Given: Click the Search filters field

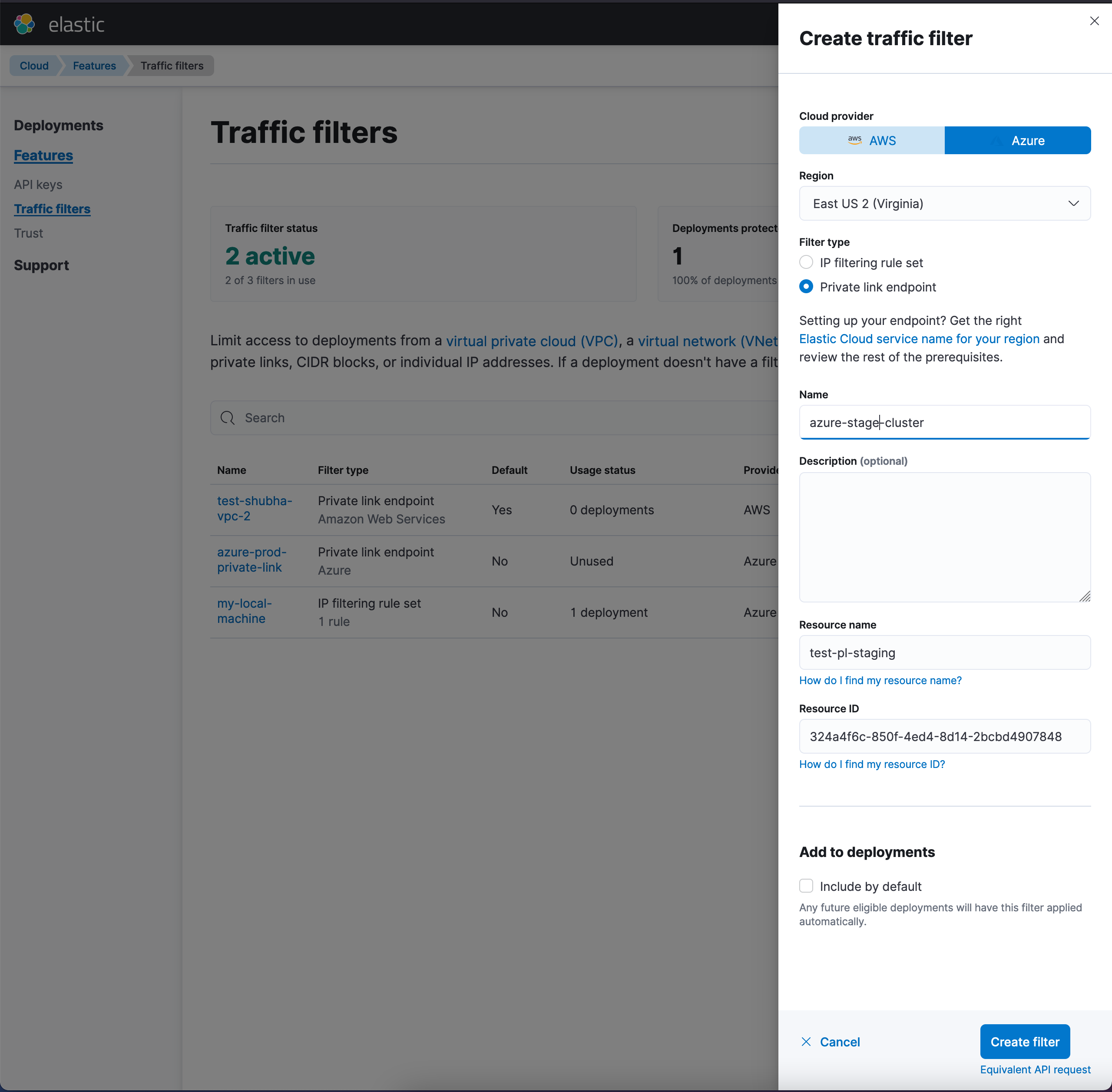Looking at the screenshot, I should [x=494, y=417].
